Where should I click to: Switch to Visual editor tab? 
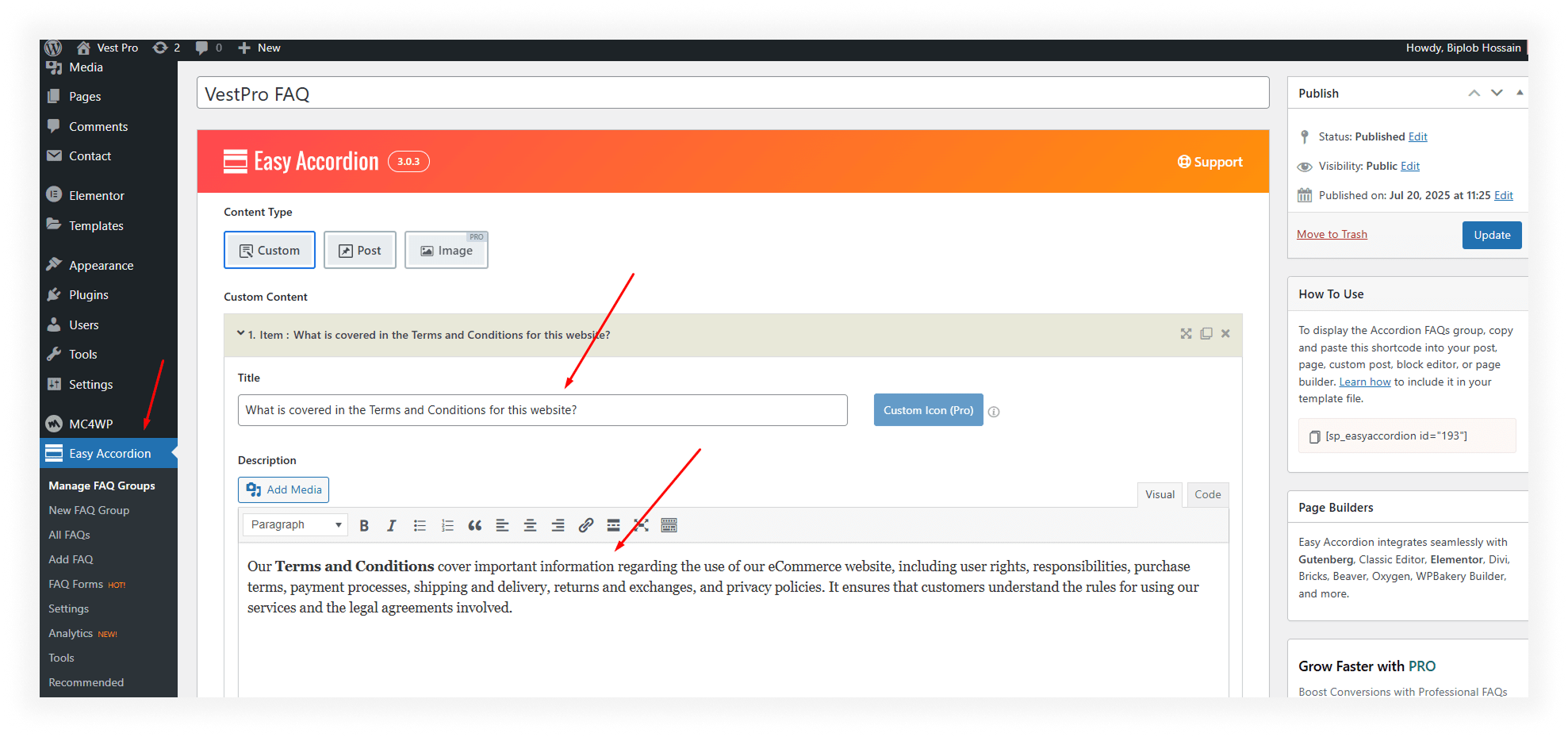click(x=1160, y=494)
